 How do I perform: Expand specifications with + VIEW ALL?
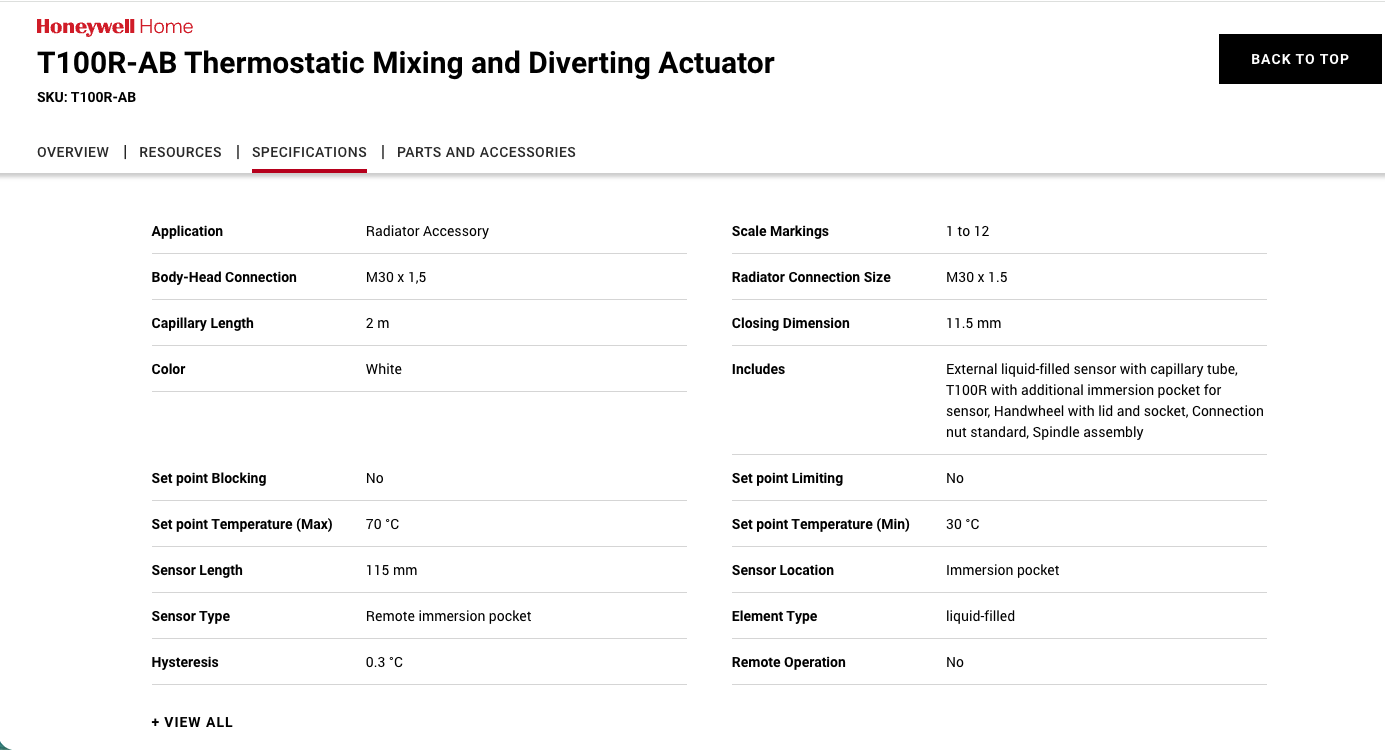coord(192,722)
